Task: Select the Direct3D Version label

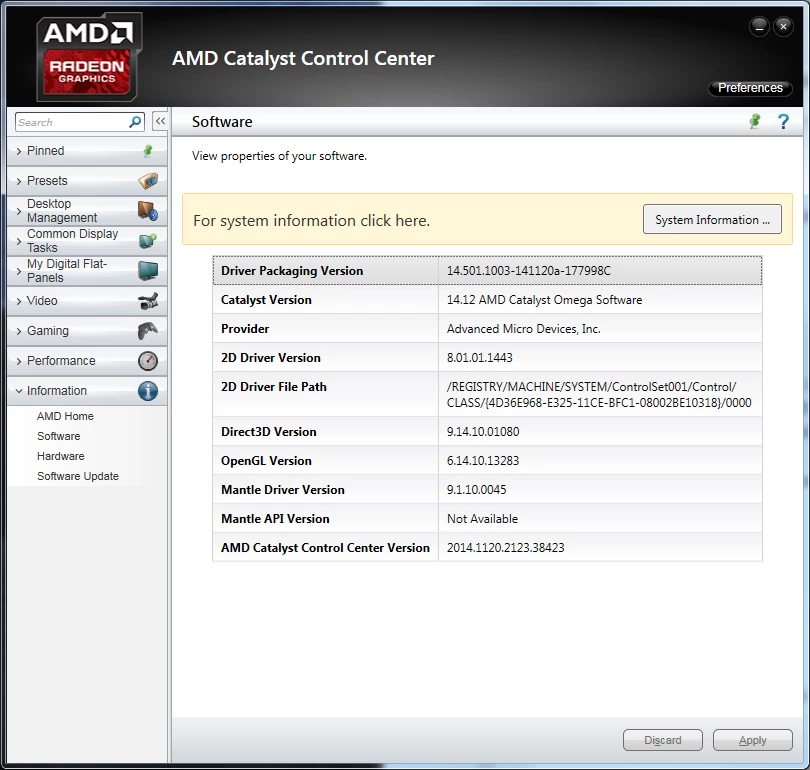Action: 269,432
